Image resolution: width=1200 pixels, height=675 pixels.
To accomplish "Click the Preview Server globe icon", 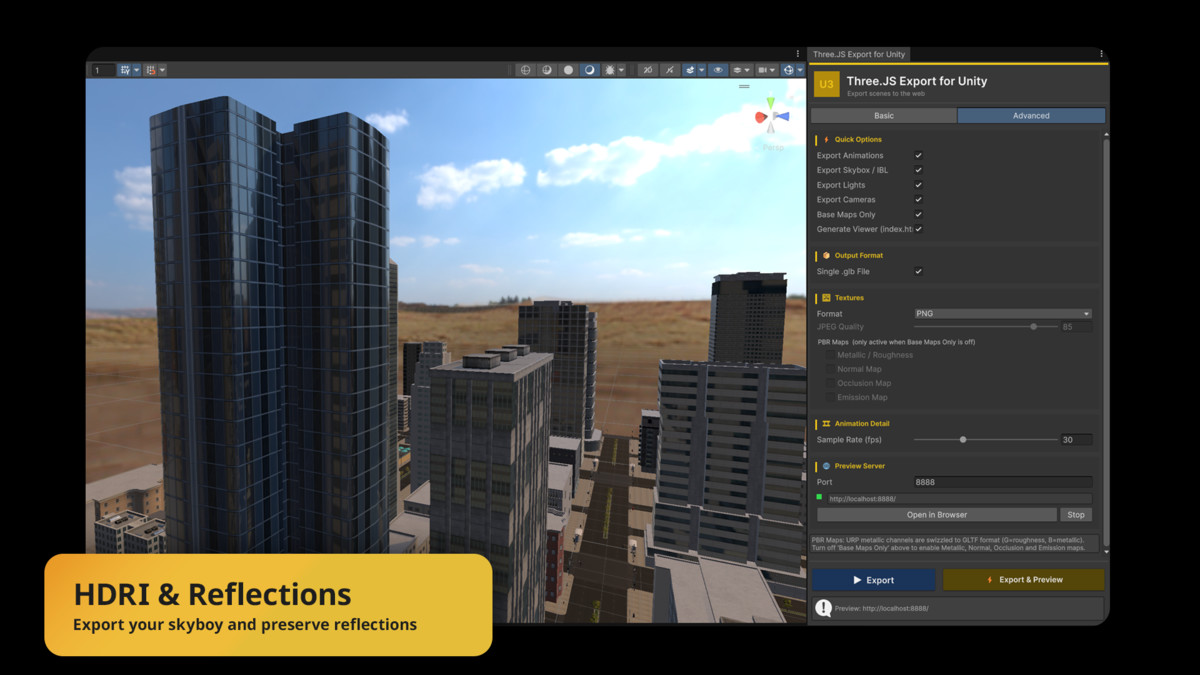I will 826,466.
